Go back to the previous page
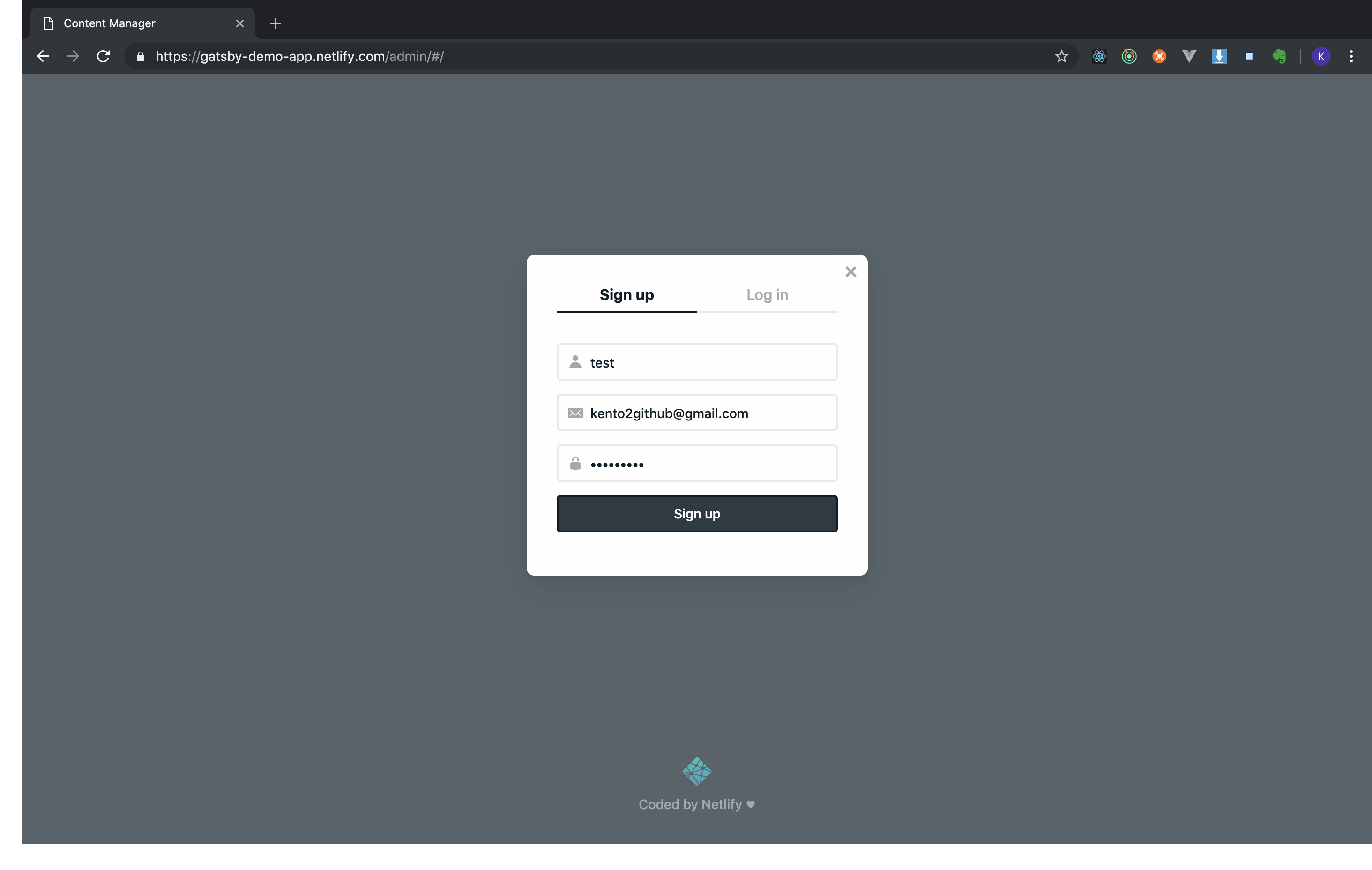The width and height of the screenshot is (1372, 870). pyautogui.click(x=43, y=56)
